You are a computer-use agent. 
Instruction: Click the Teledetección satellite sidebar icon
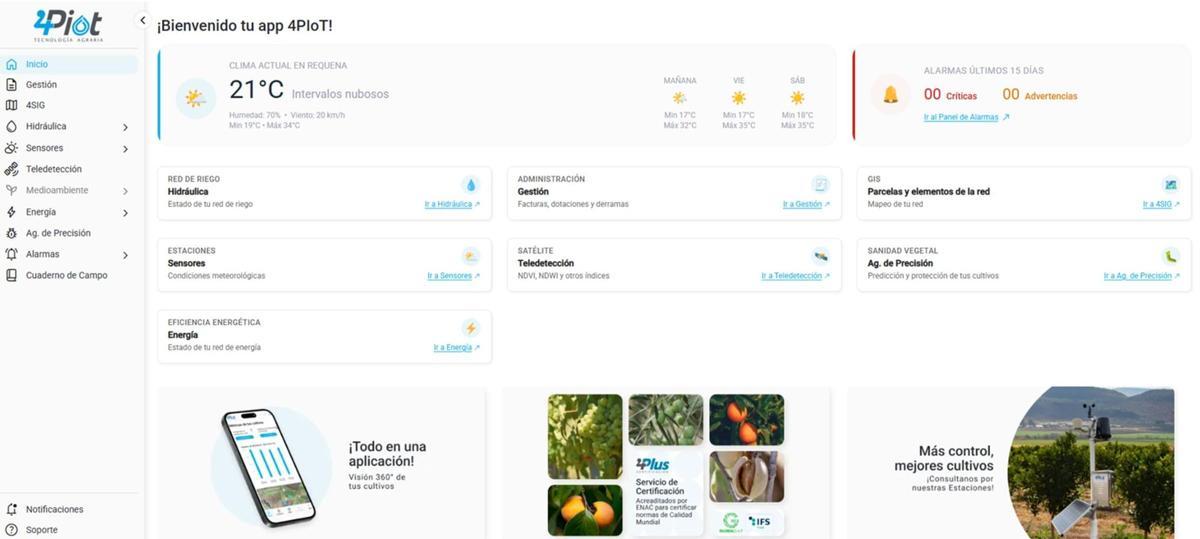click(x=11, y=169)
